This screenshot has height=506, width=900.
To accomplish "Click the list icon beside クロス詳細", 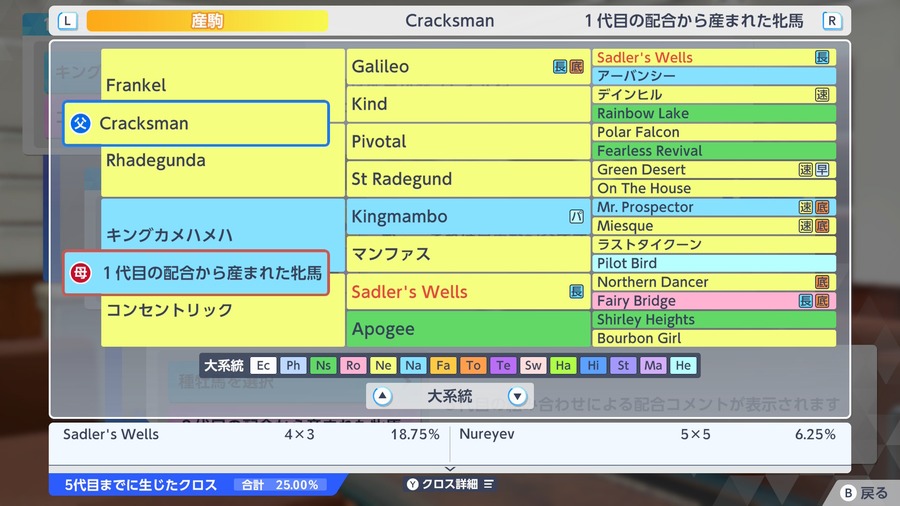I will pyautogui.click(x=488, y=484).
